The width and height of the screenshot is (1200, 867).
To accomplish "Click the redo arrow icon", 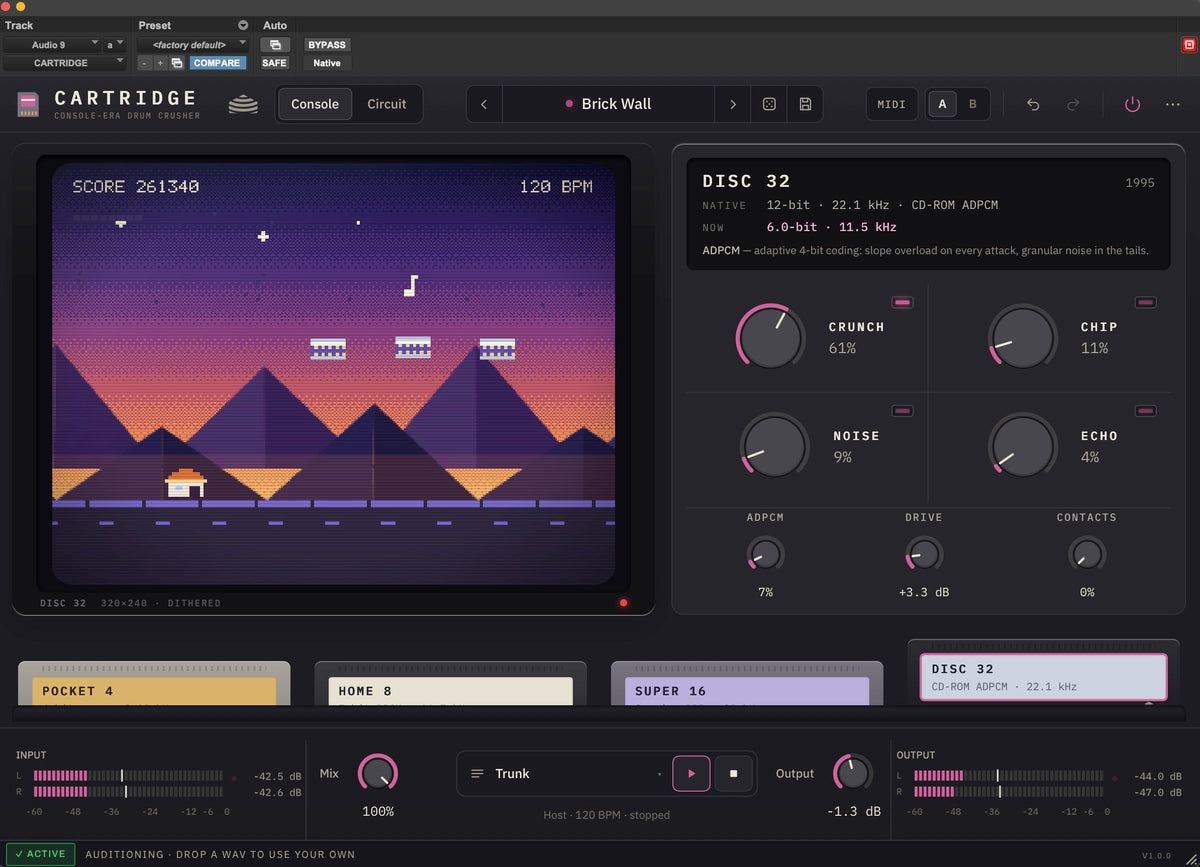I will [x=1073, y=104].
